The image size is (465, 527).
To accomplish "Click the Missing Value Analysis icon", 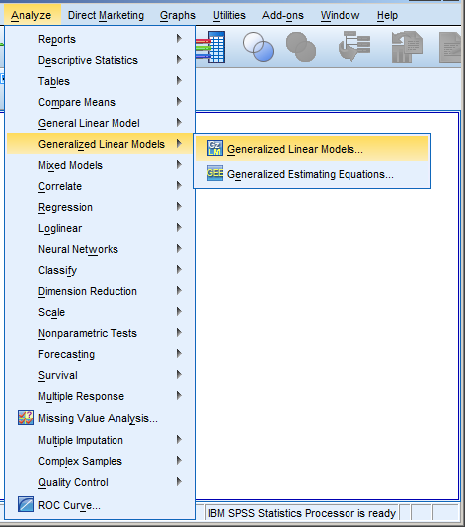I will [26, 418].
